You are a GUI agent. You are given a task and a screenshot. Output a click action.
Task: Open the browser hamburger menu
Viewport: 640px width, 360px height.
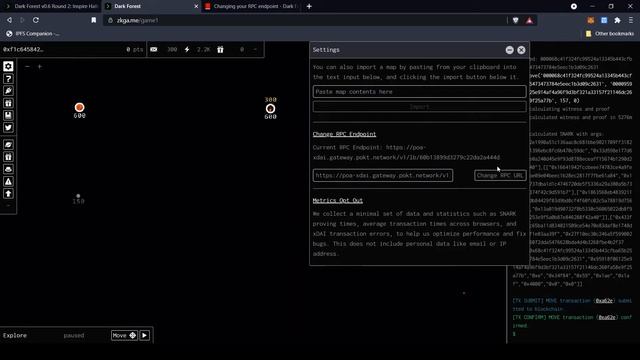pyautogui.click(x=631, y=20)
